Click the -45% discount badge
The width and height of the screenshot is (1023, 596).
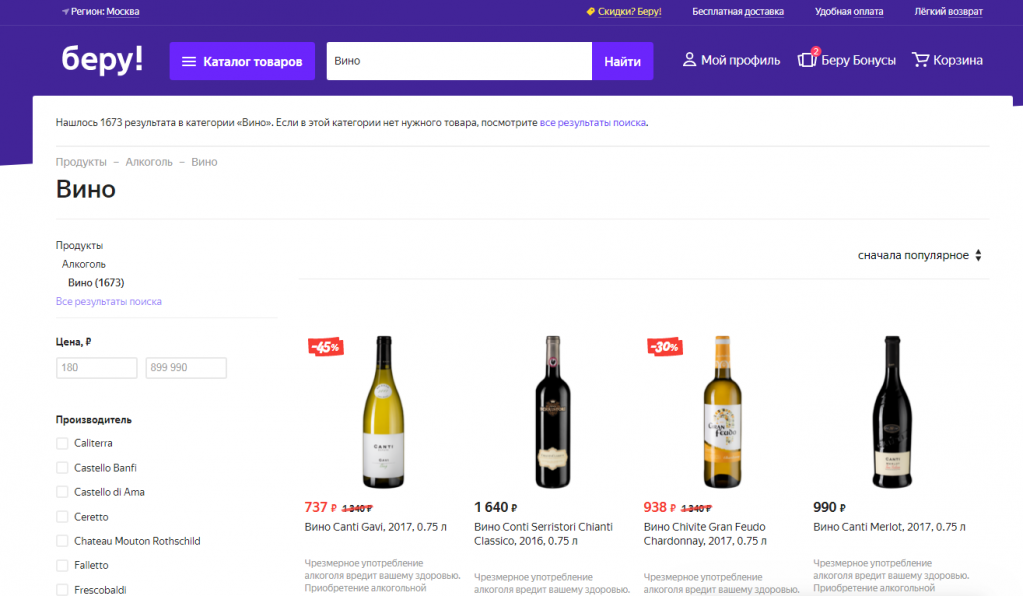click(326, 347)
